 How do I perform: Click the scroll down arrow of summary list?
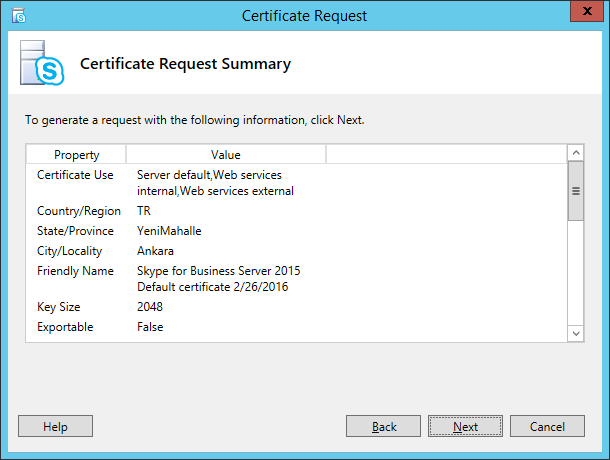click(x=576, y=334)
